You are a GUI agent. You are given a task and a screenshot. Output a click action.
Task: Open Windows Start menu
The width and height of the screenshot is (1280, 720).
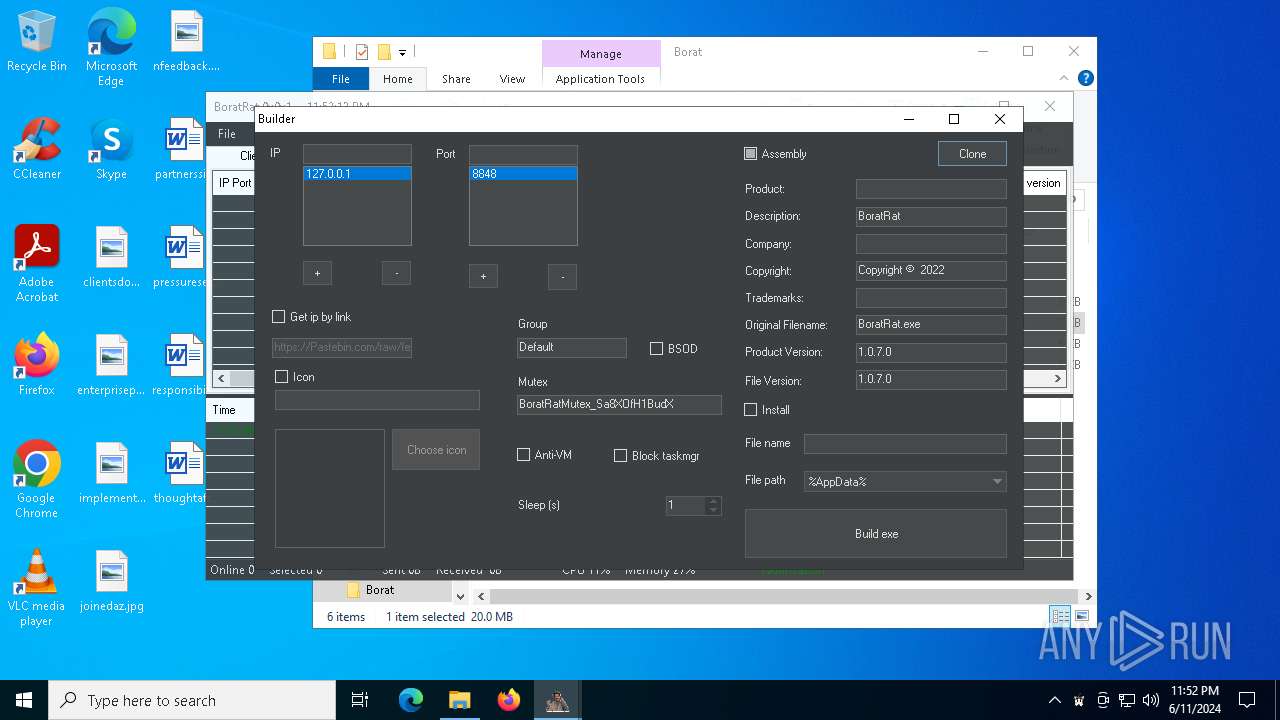[24, 700]
